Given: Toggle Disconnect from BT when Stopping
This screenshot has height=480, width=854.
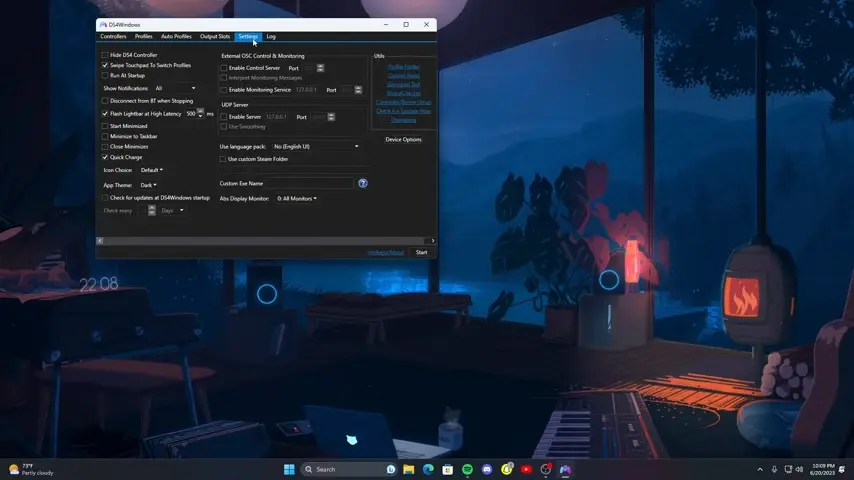Looking at the screenshot, I should 105,101.
